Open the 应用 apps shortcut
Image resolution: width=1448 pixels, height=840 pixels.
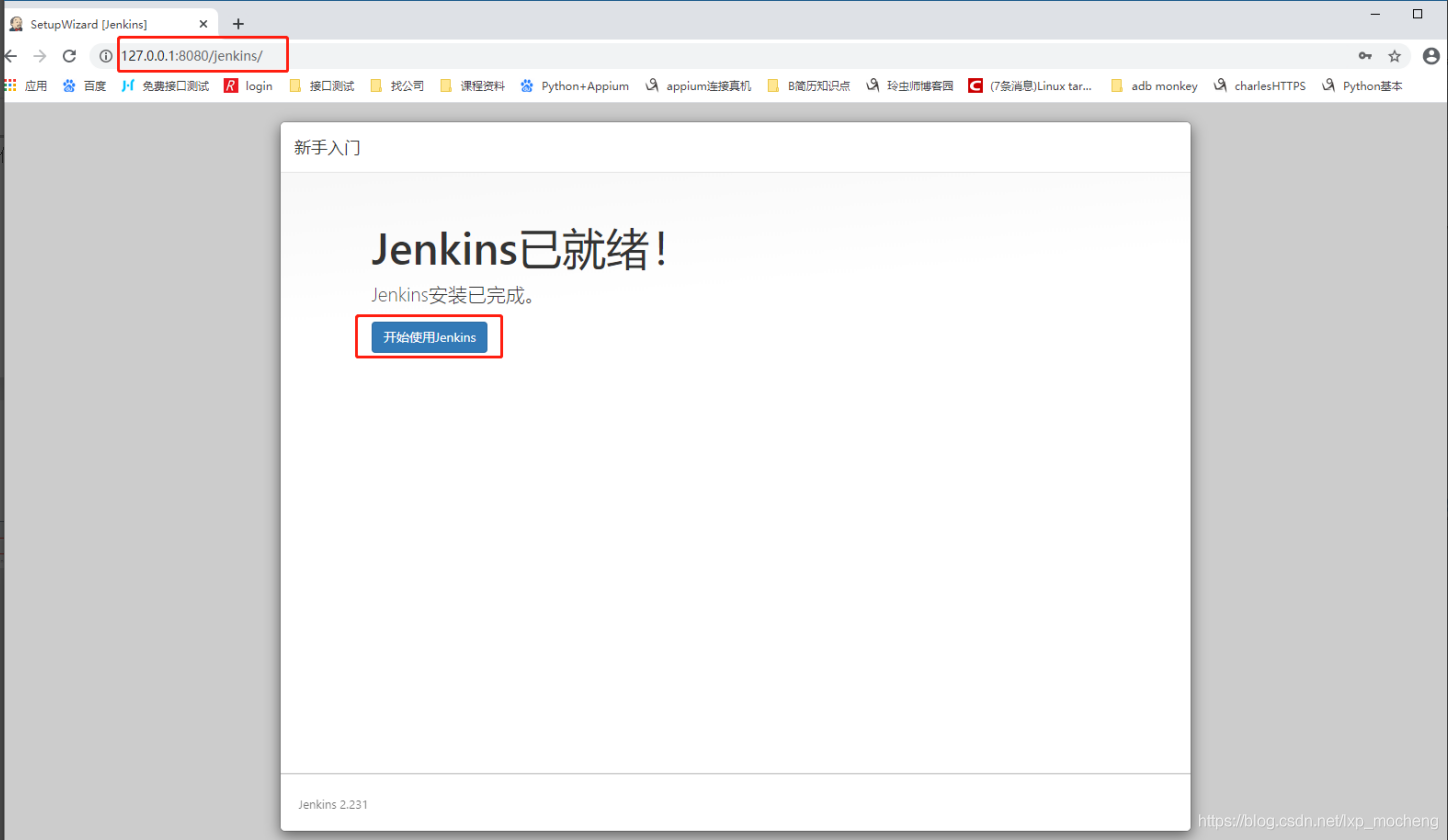coord(25,86)
